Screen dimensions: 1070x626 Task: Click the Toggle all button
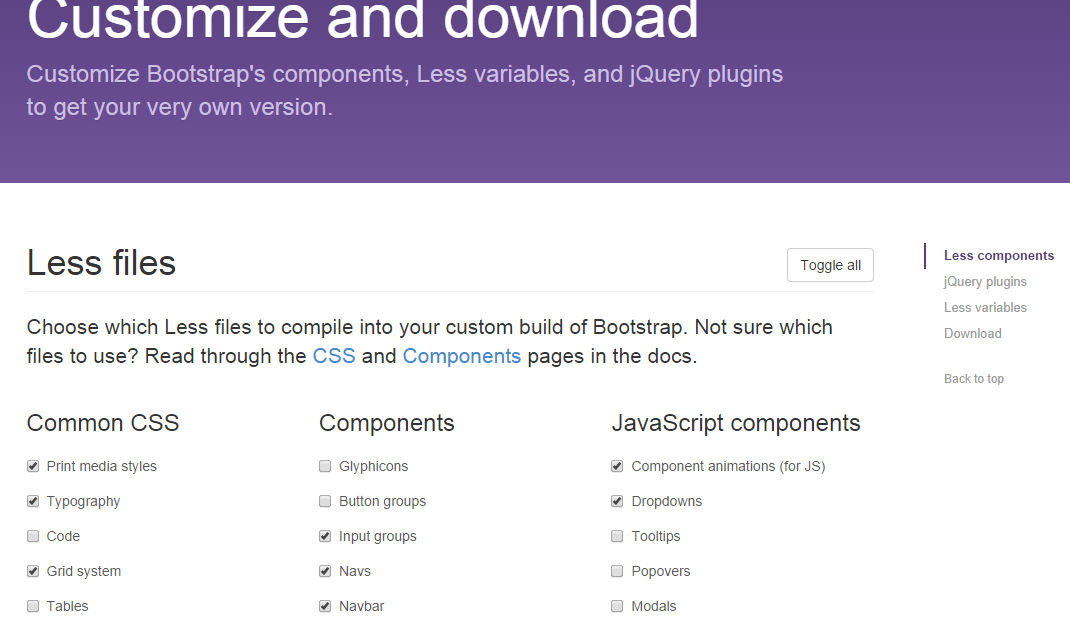830,265
